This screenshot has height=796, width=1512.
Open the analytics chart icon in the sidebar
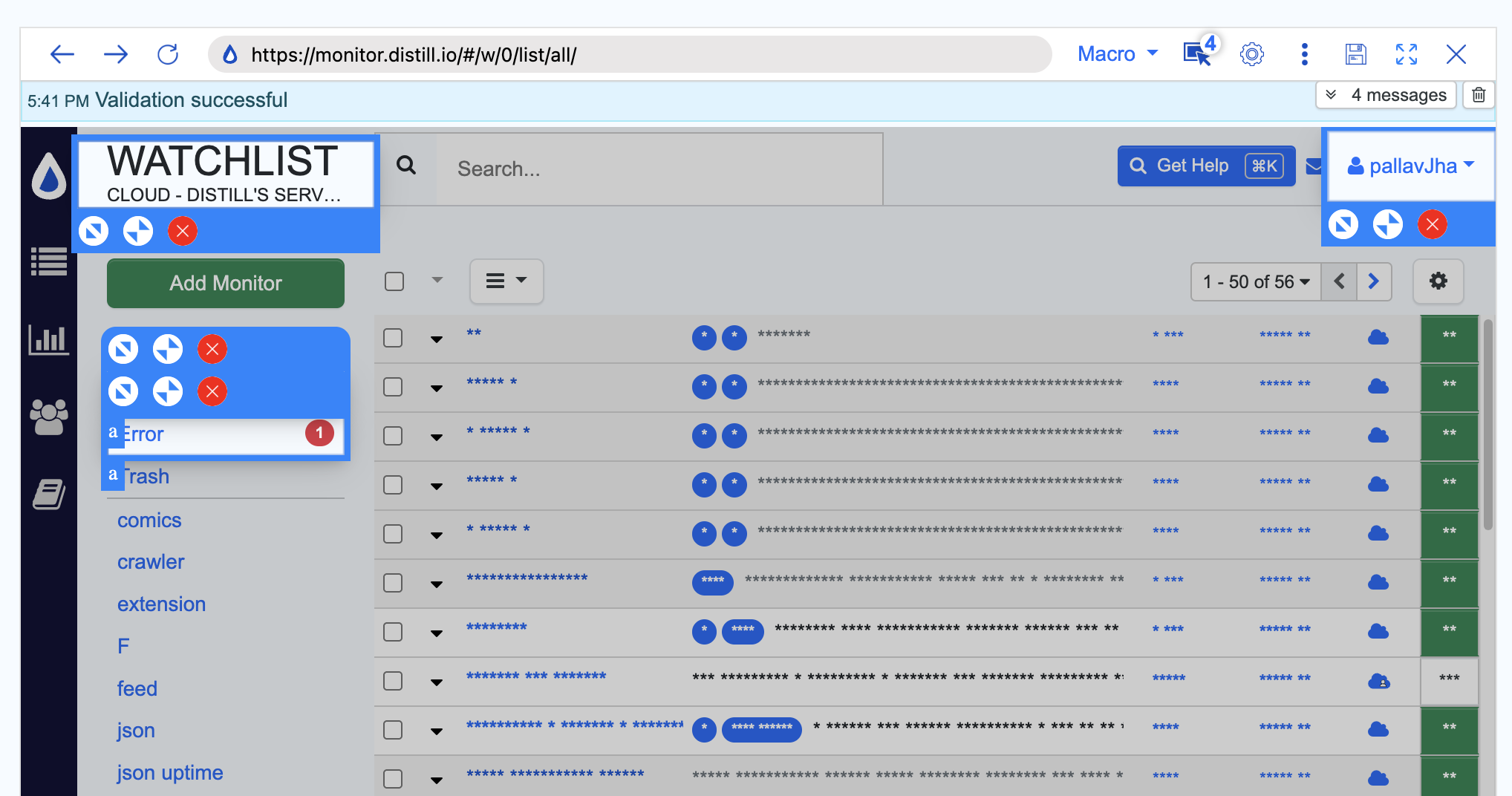(x=48, y=340)
